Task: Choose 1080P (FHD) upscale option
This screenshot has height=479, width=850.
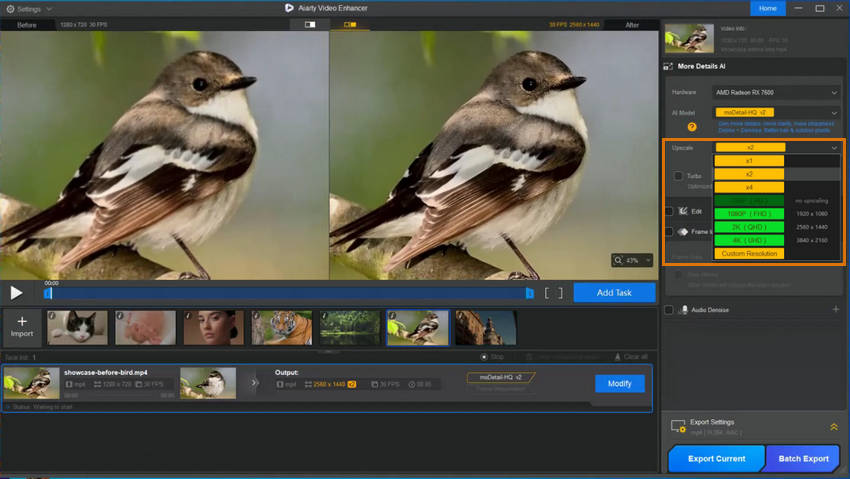Action: [749, 213]
